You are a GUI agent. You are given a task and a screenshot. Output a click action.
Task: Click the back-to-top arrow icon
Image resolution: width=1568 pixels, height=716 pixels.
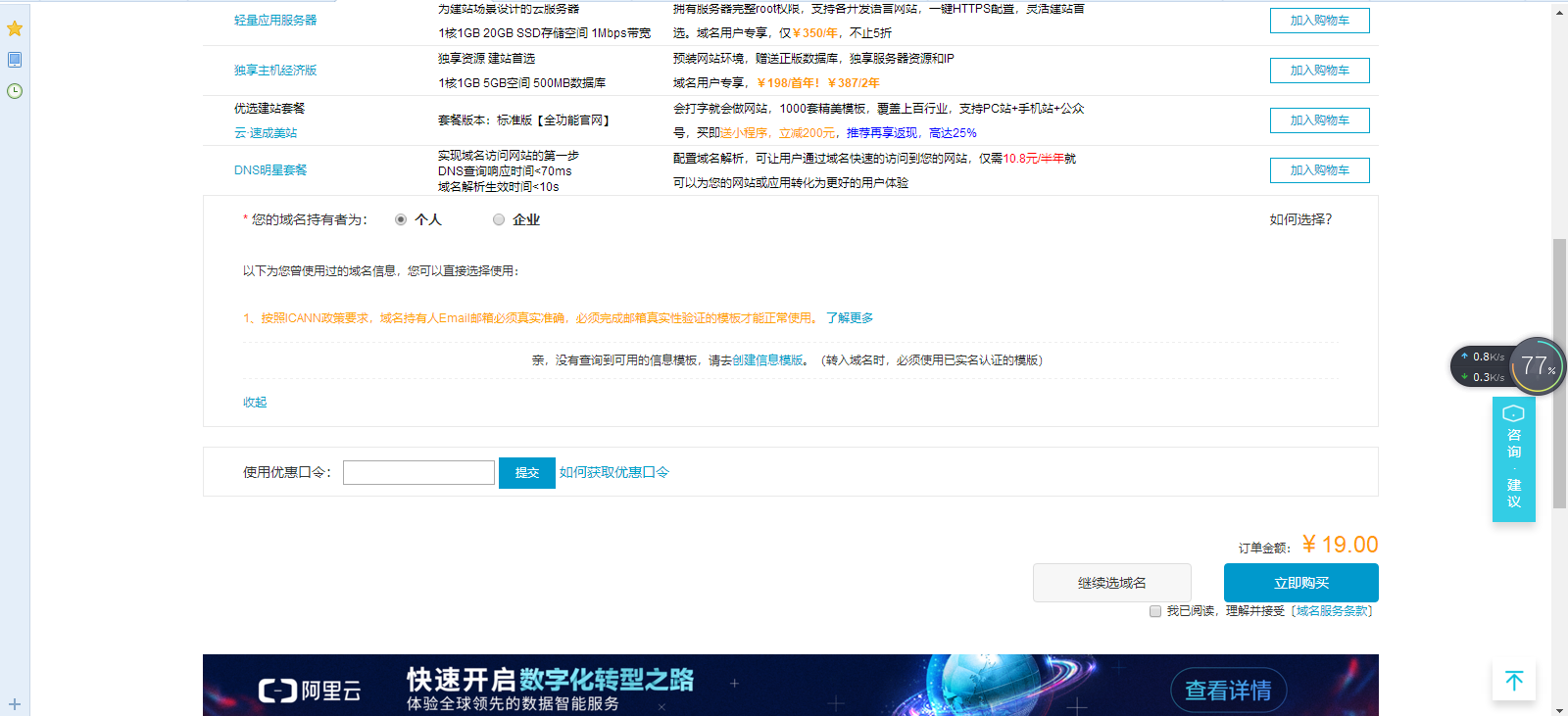1514,681
